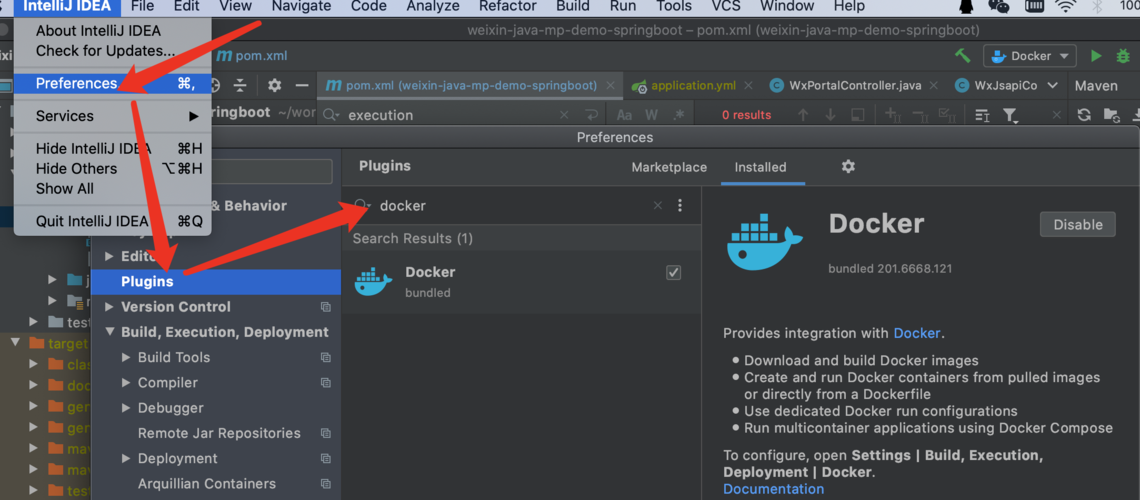Screen dimensions: 1140x500
Task: Hide the project tool window via the minus icon
Action: coord(302,85)
